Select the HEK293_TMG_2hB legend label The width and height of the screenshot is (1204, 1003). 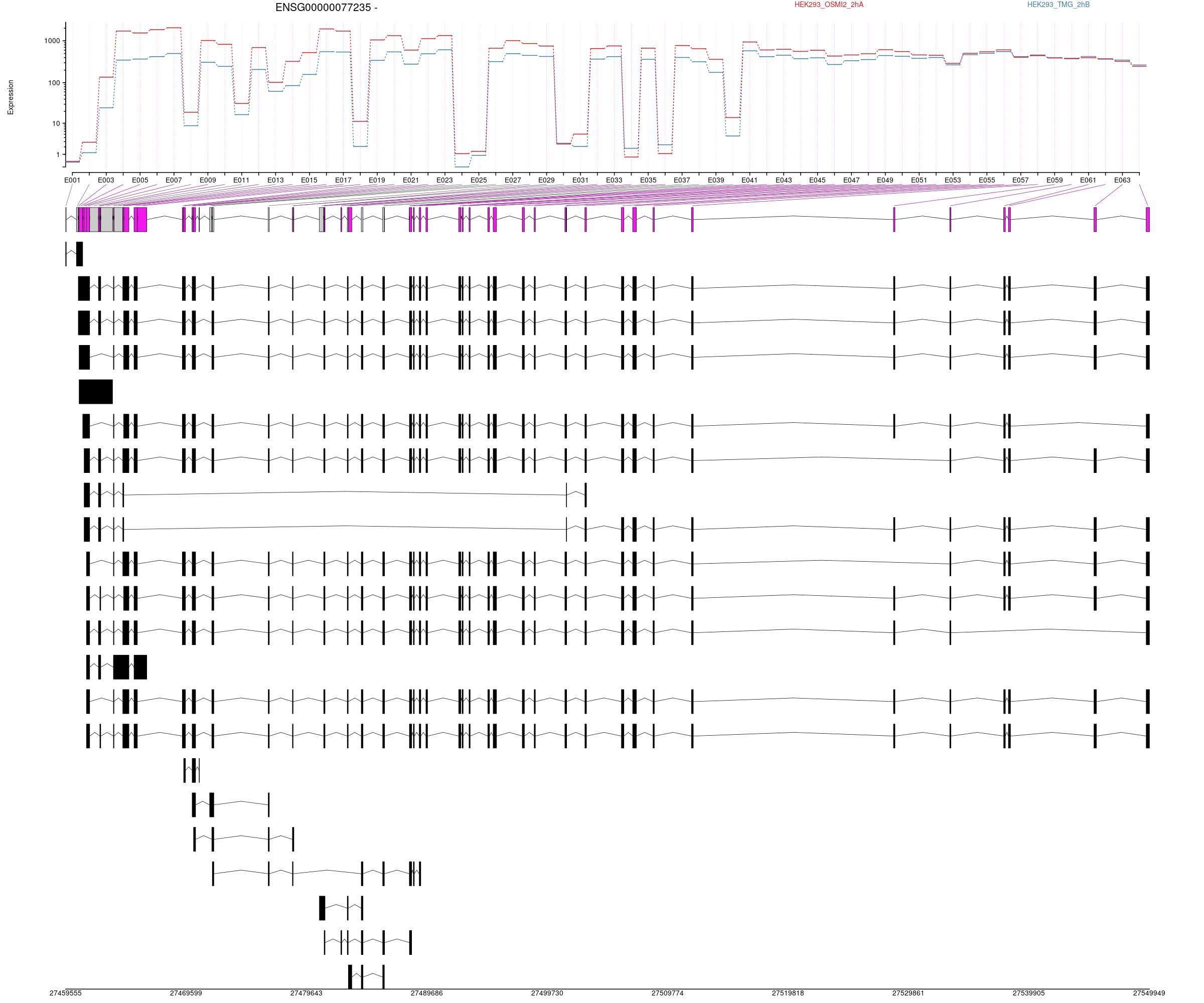point(1059,5)
